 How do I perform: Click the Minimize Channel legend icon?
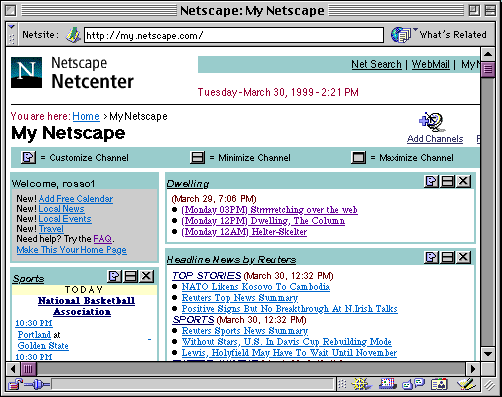point(198,157)
